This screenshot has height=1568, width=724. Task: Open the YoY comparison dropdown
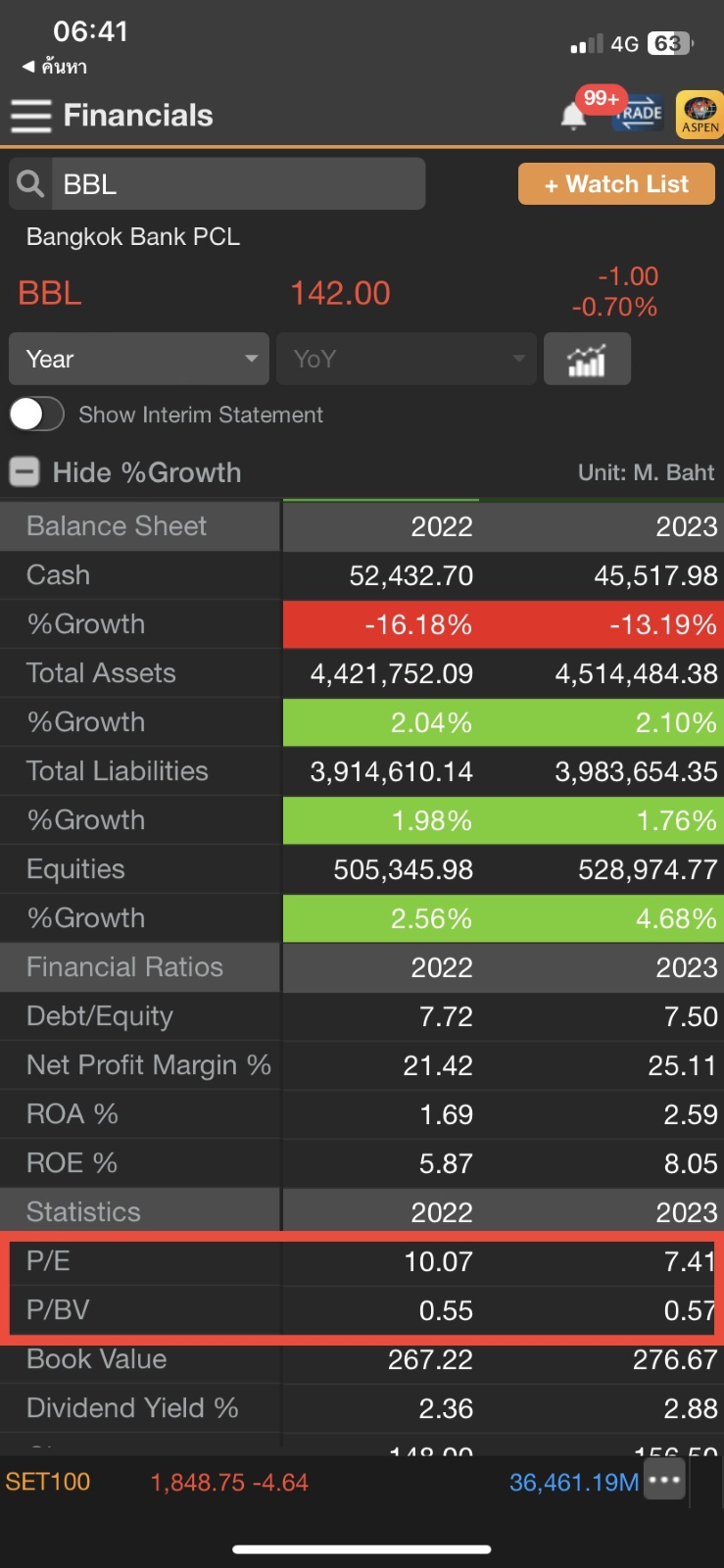point(407,360)
